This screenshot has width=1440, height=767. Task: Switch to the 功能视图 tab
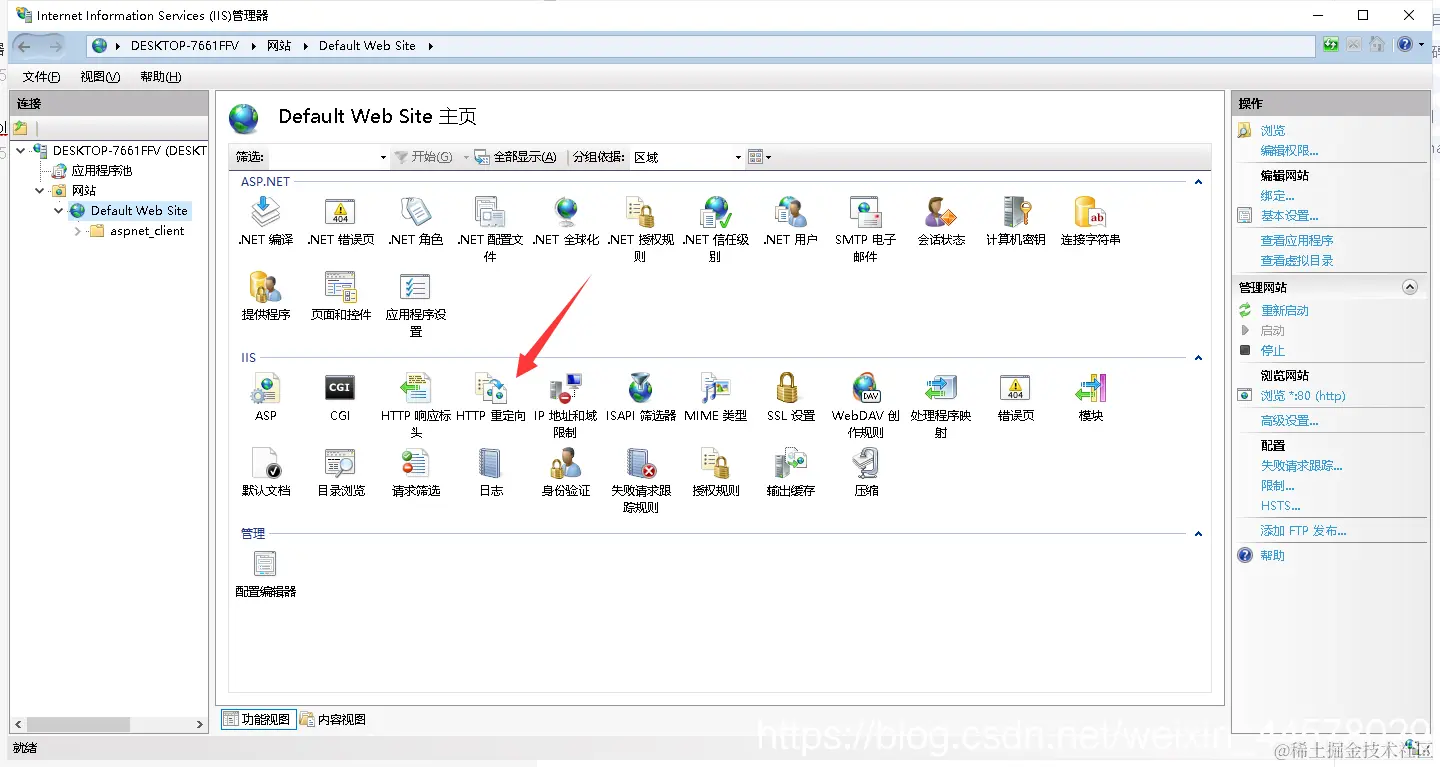pos(258,719)
